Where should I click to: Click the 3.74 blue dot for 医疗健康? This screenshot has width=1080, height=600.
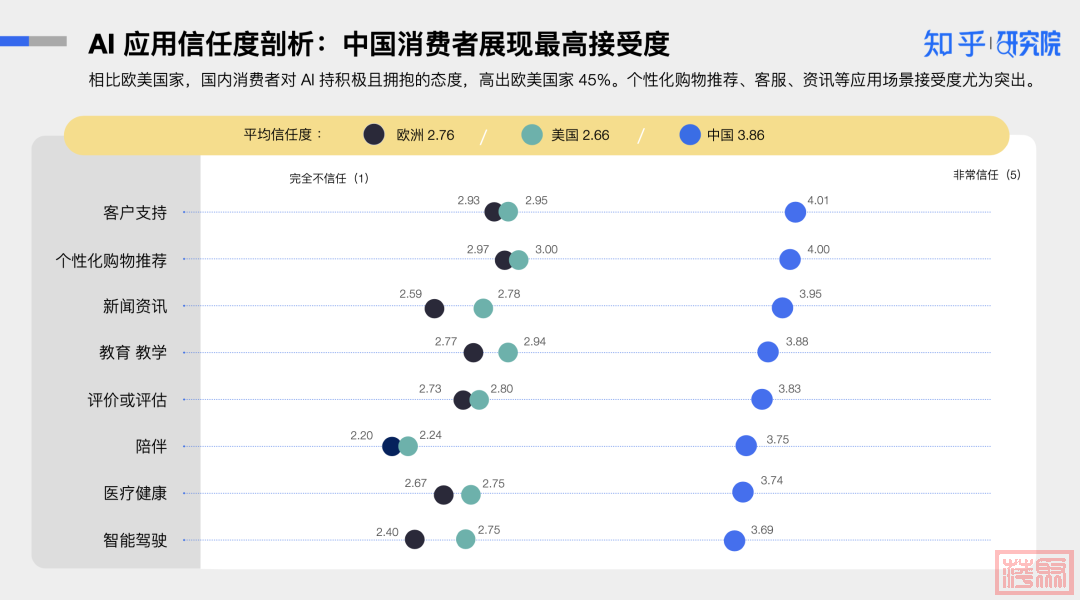click(742, 492)
